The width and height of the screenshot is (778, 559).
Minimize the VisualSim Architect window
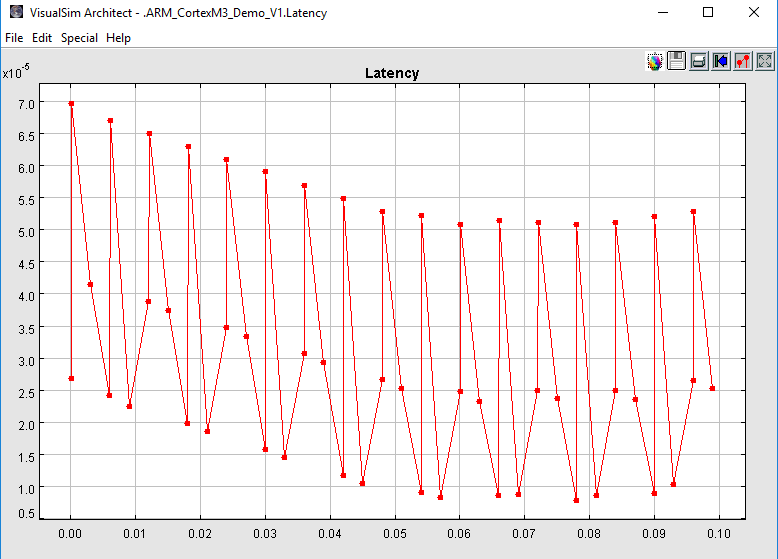(x=662, y=13)
